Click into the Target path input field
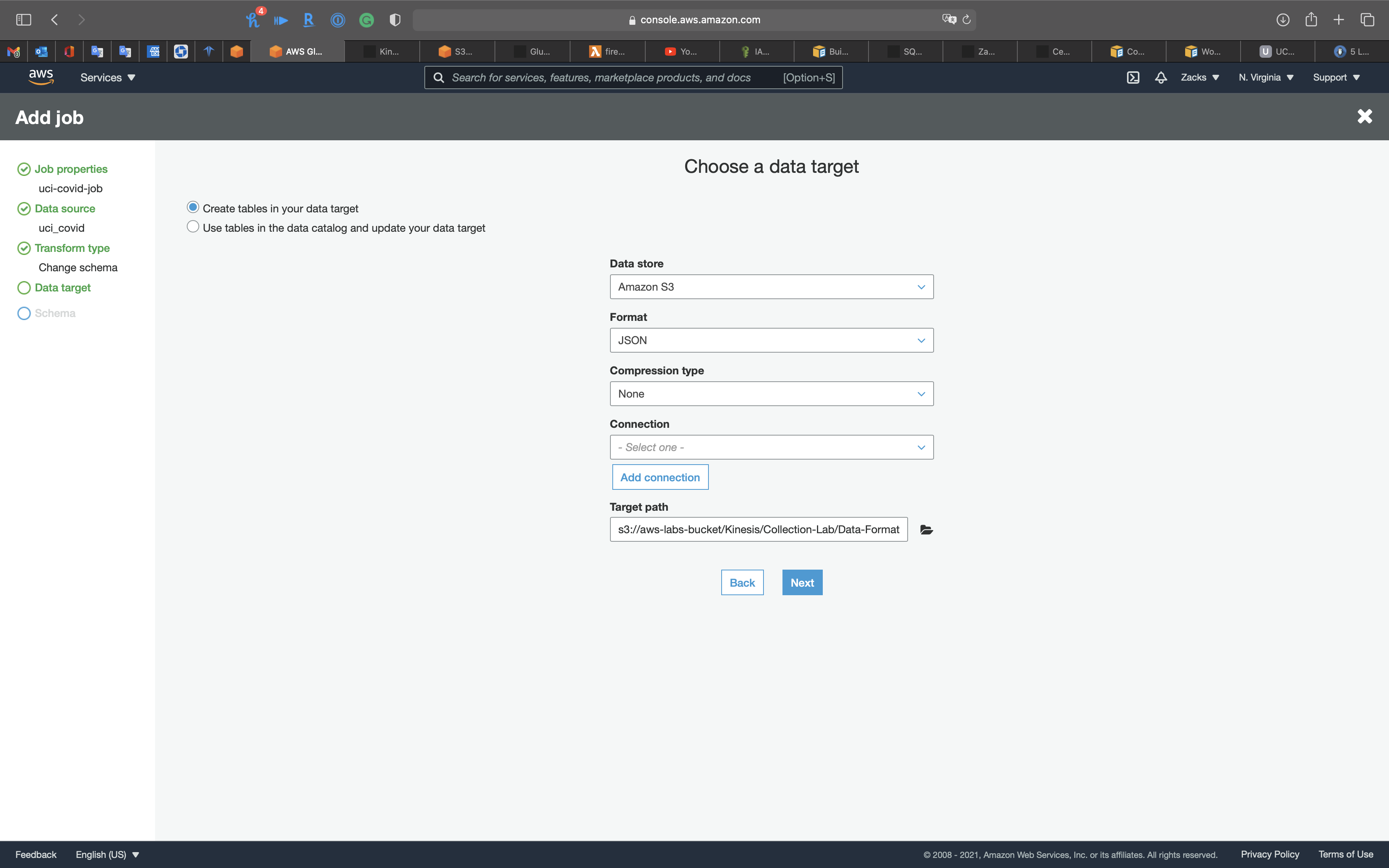The width and height of the screenshot is (1389, 868). click(758, 529)
